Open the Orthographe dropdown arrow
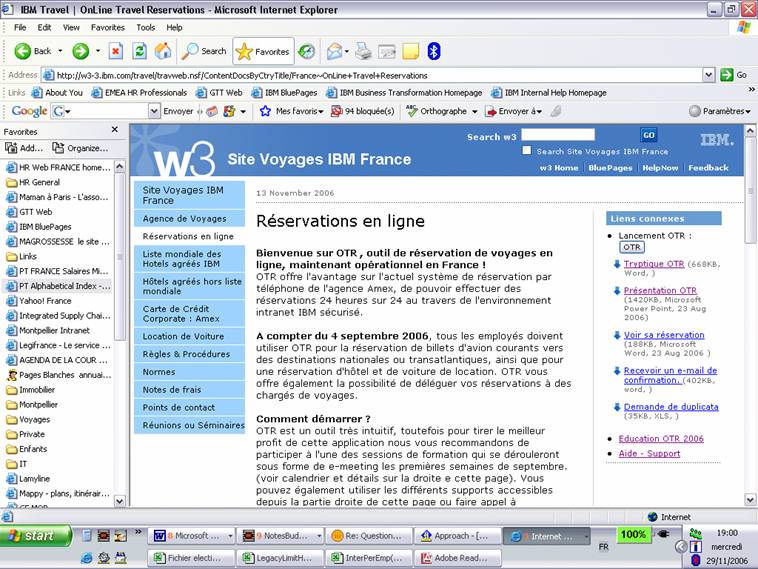758x569 pixels. pos(475,112)
